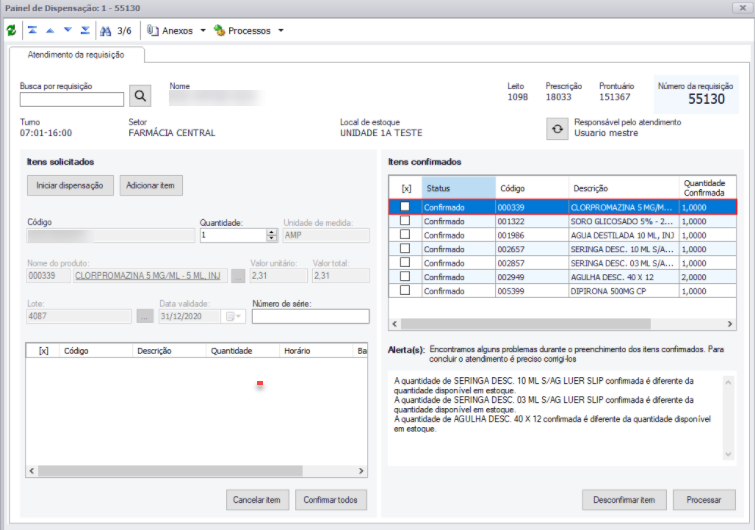Image resolution: width=755 pixels, height=530 pixels.
Task: Click down arrow of alerts scrollbar
Action: [x=728, y=454]
